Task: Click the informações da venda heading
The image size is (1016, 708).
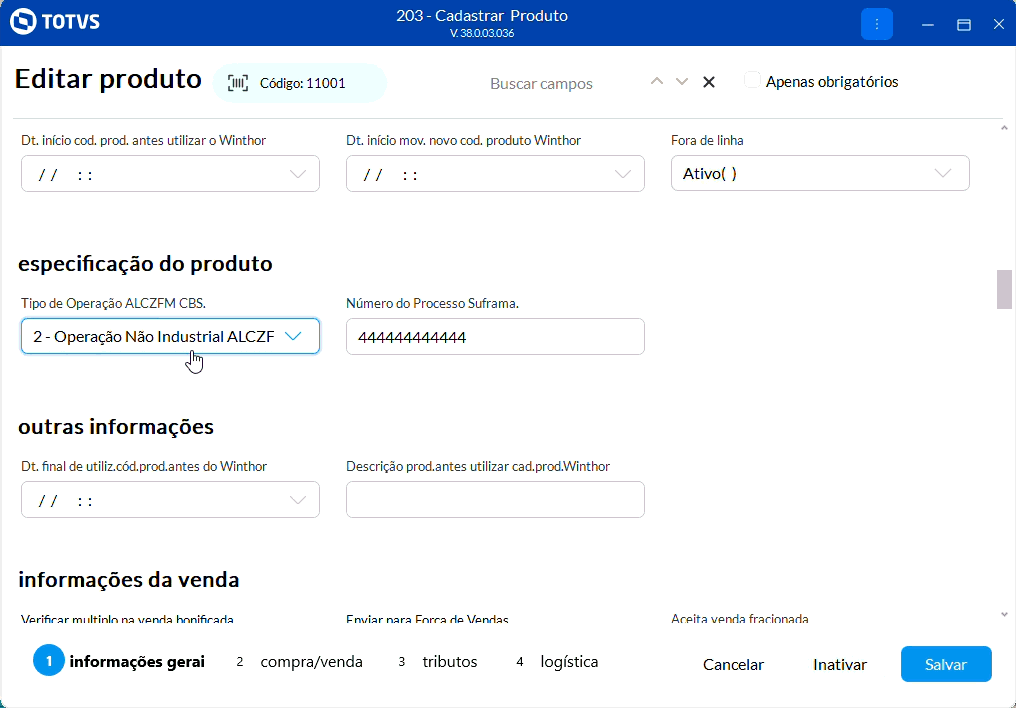Action: 129,580
